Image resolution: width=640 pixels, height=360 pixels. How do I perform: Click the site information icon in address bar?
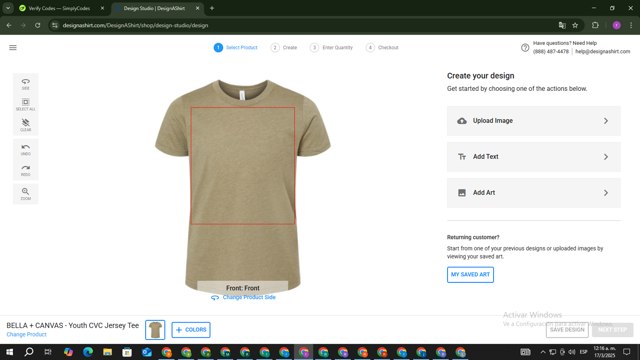(x=55, y=25)
